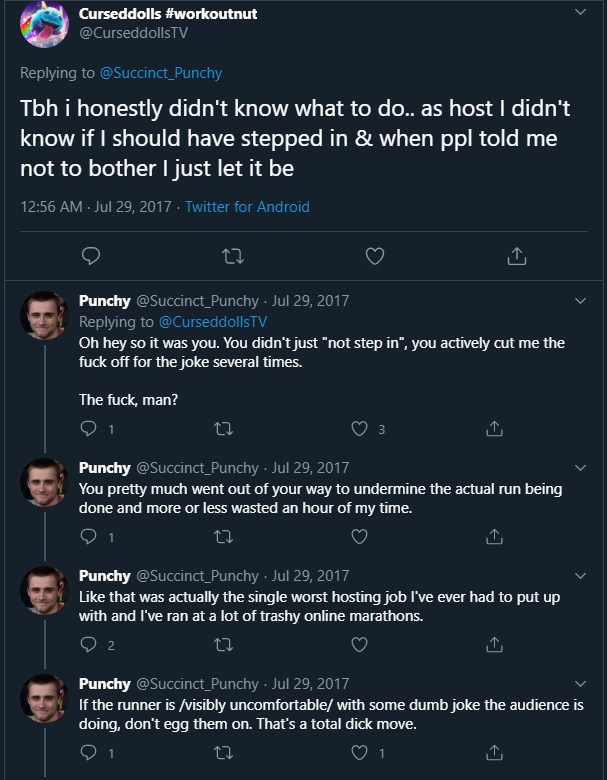This screenshot has width=607, height=780.
Task: Open chevron menu on "worst hosting job" reply
Action: pyautogui.click(x=581, y=575)
